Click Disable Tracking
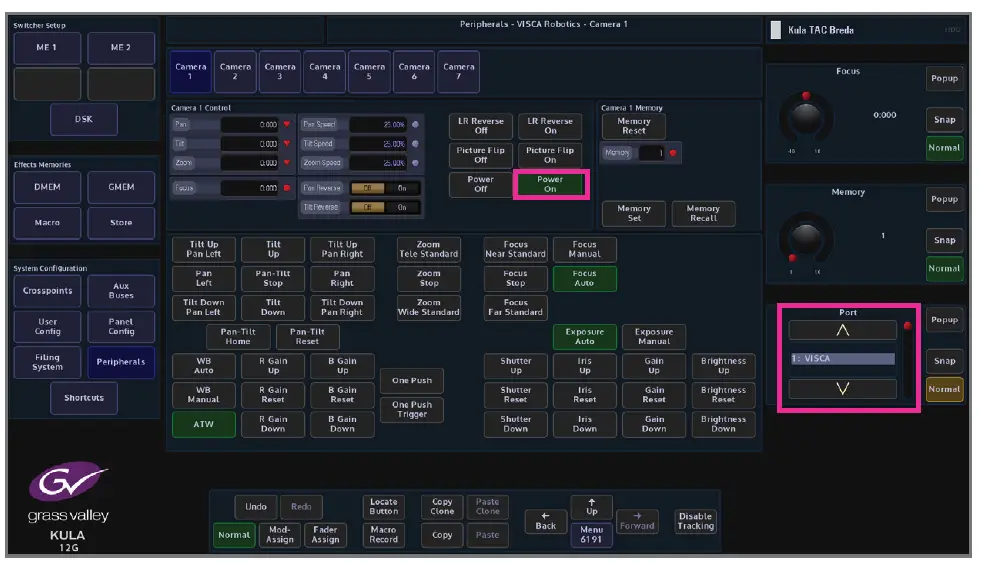The width and height of the screenshot is (999, 569). coord(695,521)
